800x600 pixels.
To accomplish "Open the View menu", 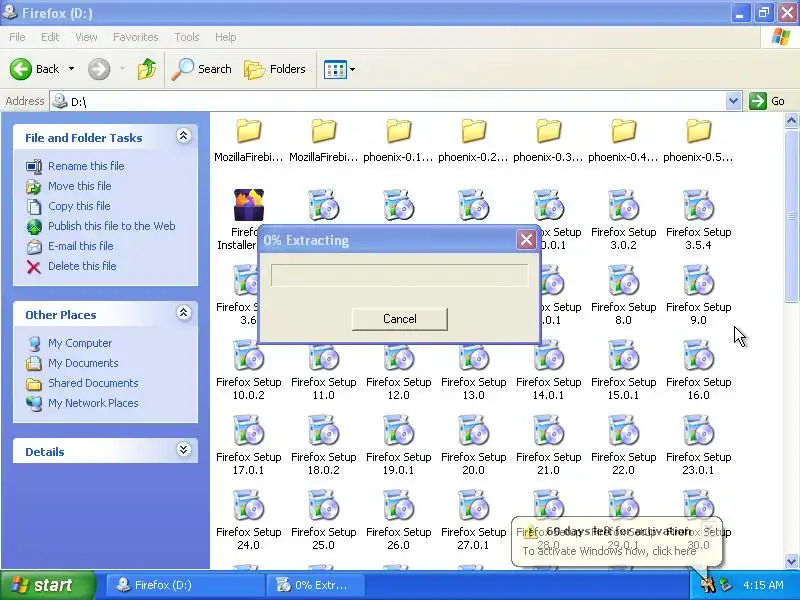I will click(x=86, y=37).
